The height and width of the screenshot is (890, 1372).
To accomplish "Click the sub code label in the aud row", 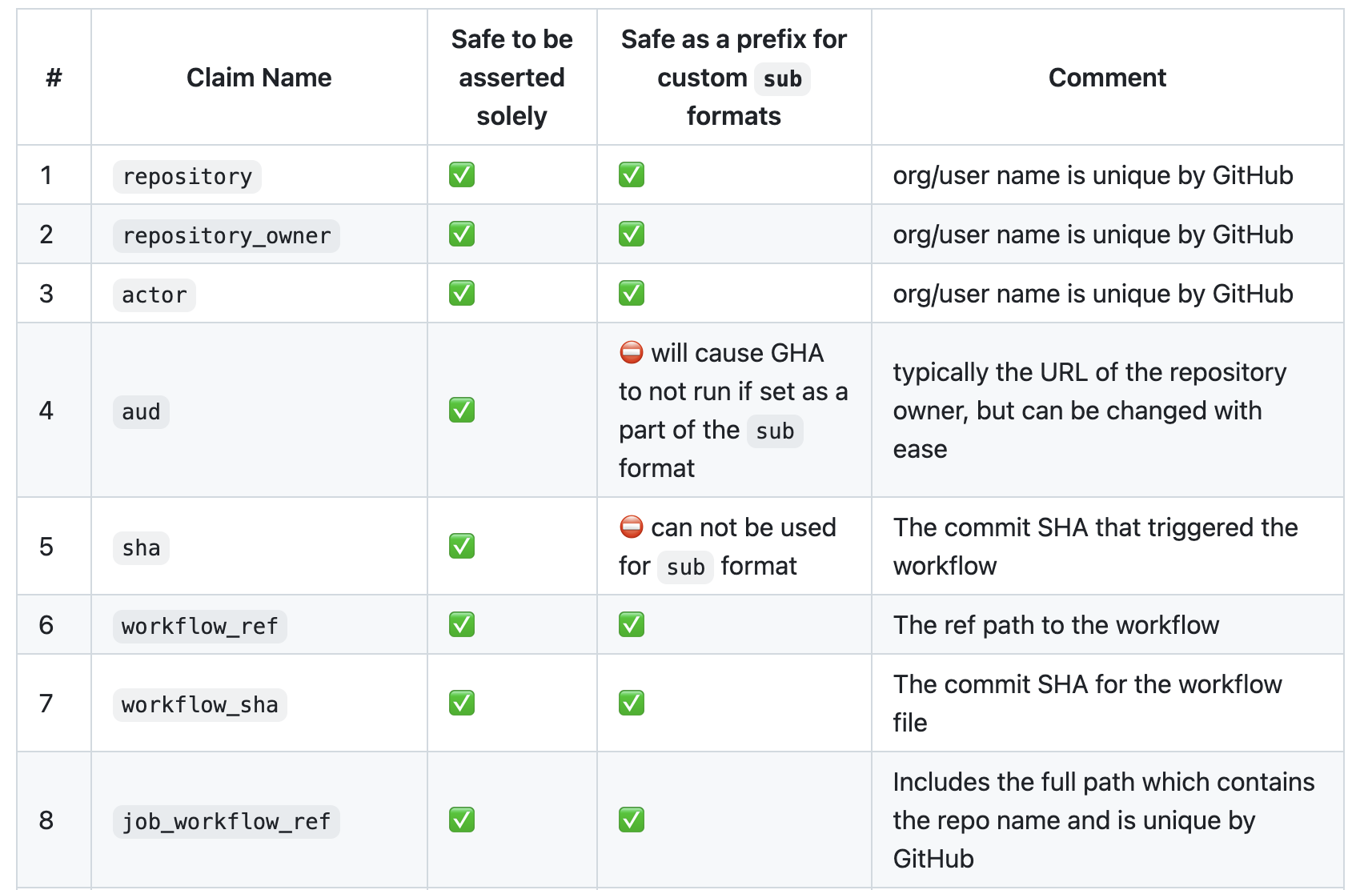I will 775,431.
